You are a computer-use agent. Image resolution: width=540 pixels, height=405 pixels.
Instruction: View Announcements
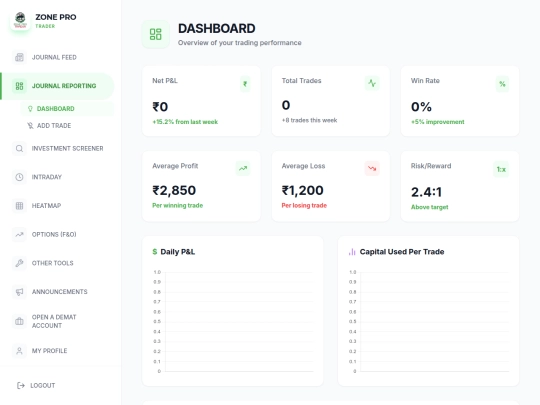[x=57, y=292]
